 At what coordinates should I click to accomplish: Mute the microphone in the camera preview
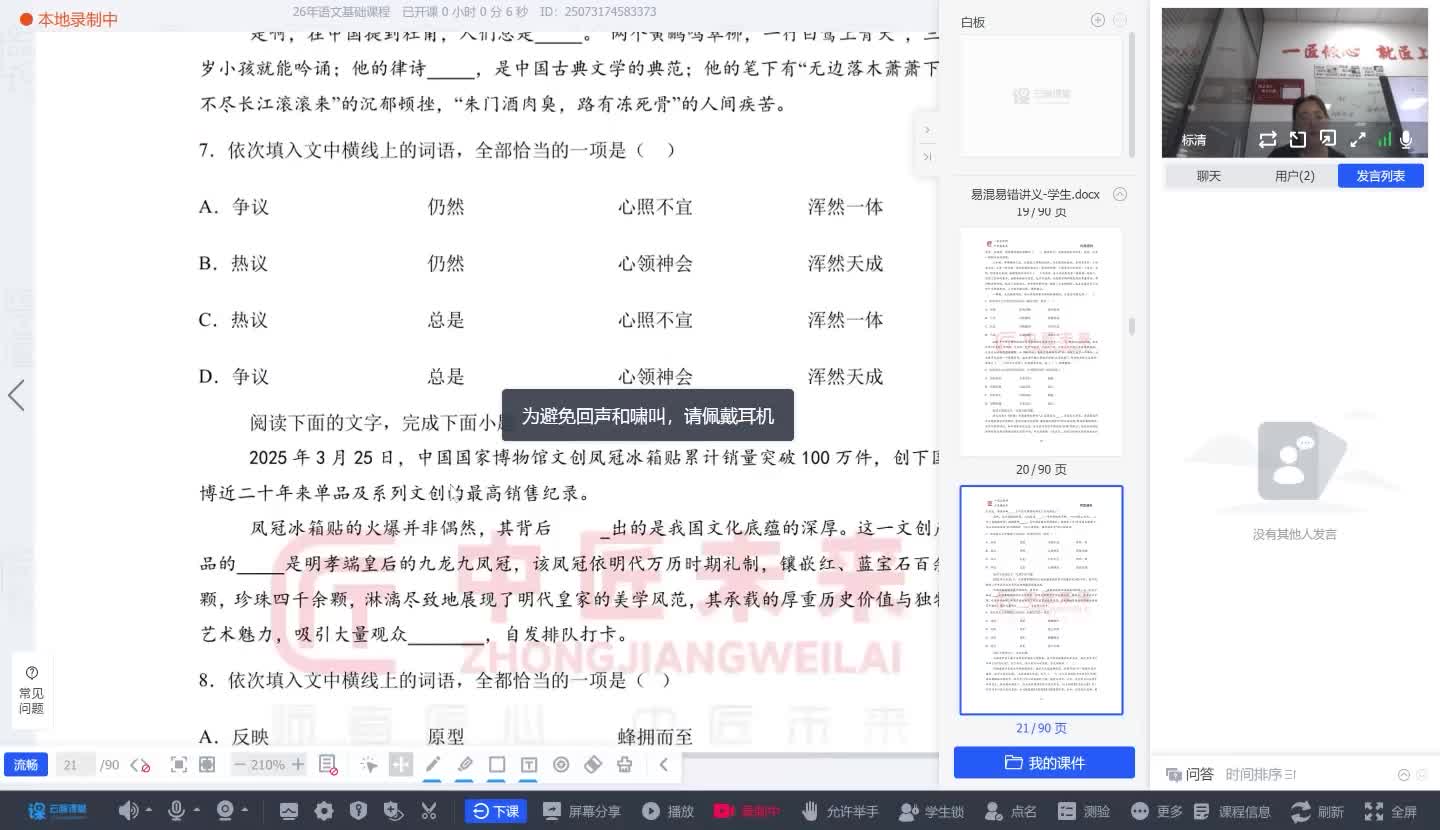[1405, 140]
